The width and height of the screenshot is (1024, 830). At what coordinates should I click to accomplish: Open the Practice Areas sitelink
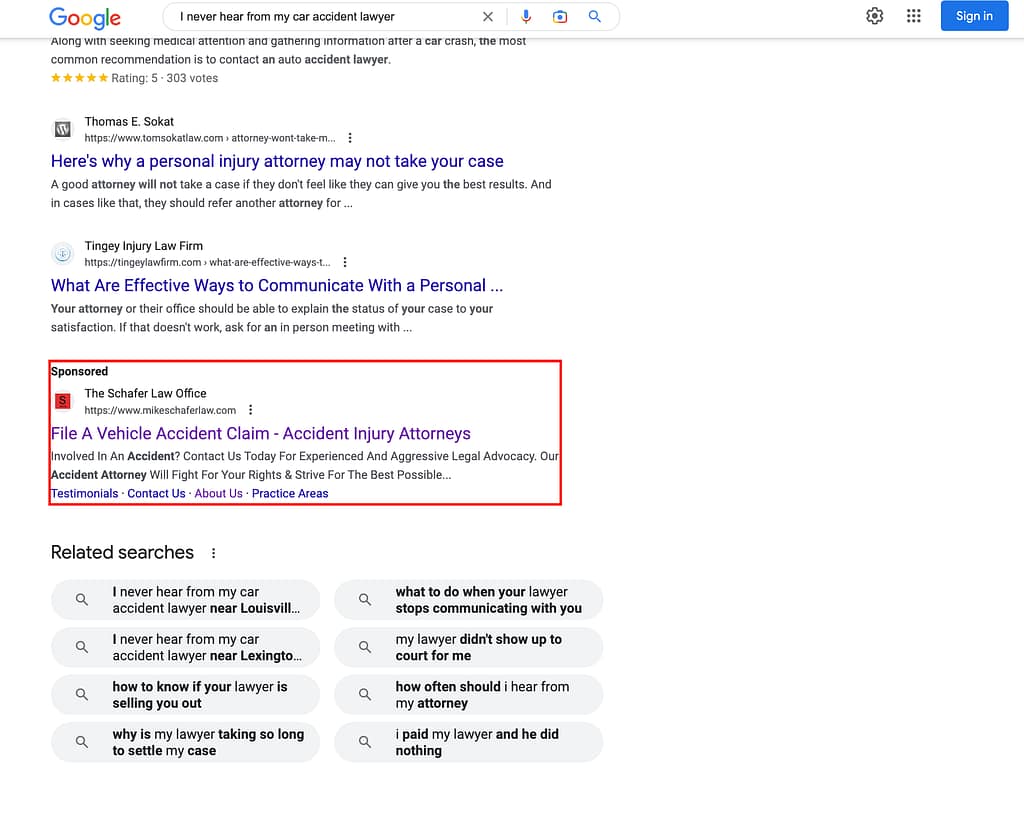coord(290,494)
